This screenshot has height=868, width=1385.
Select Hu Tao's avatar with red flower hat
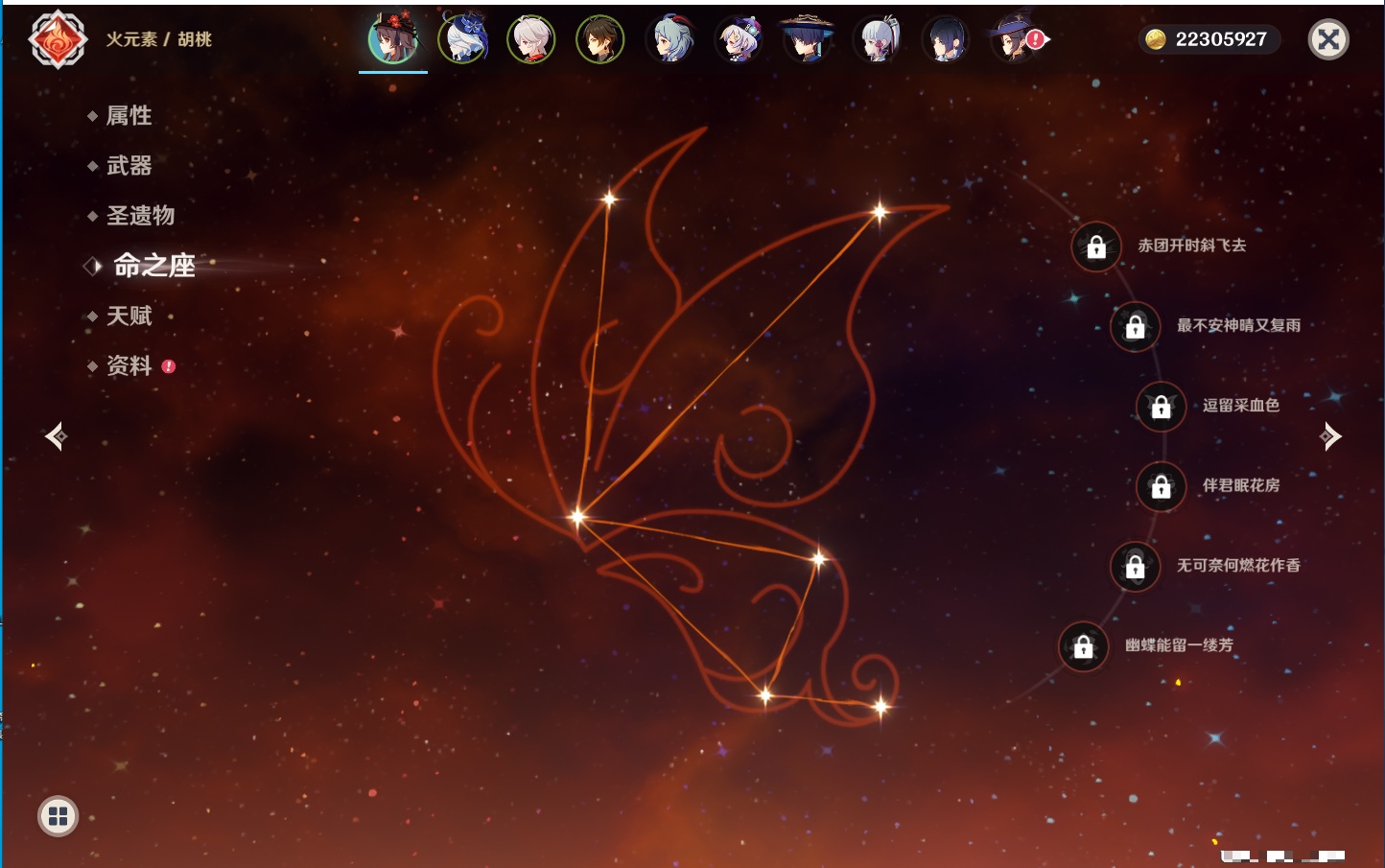(x=393, y=39)
